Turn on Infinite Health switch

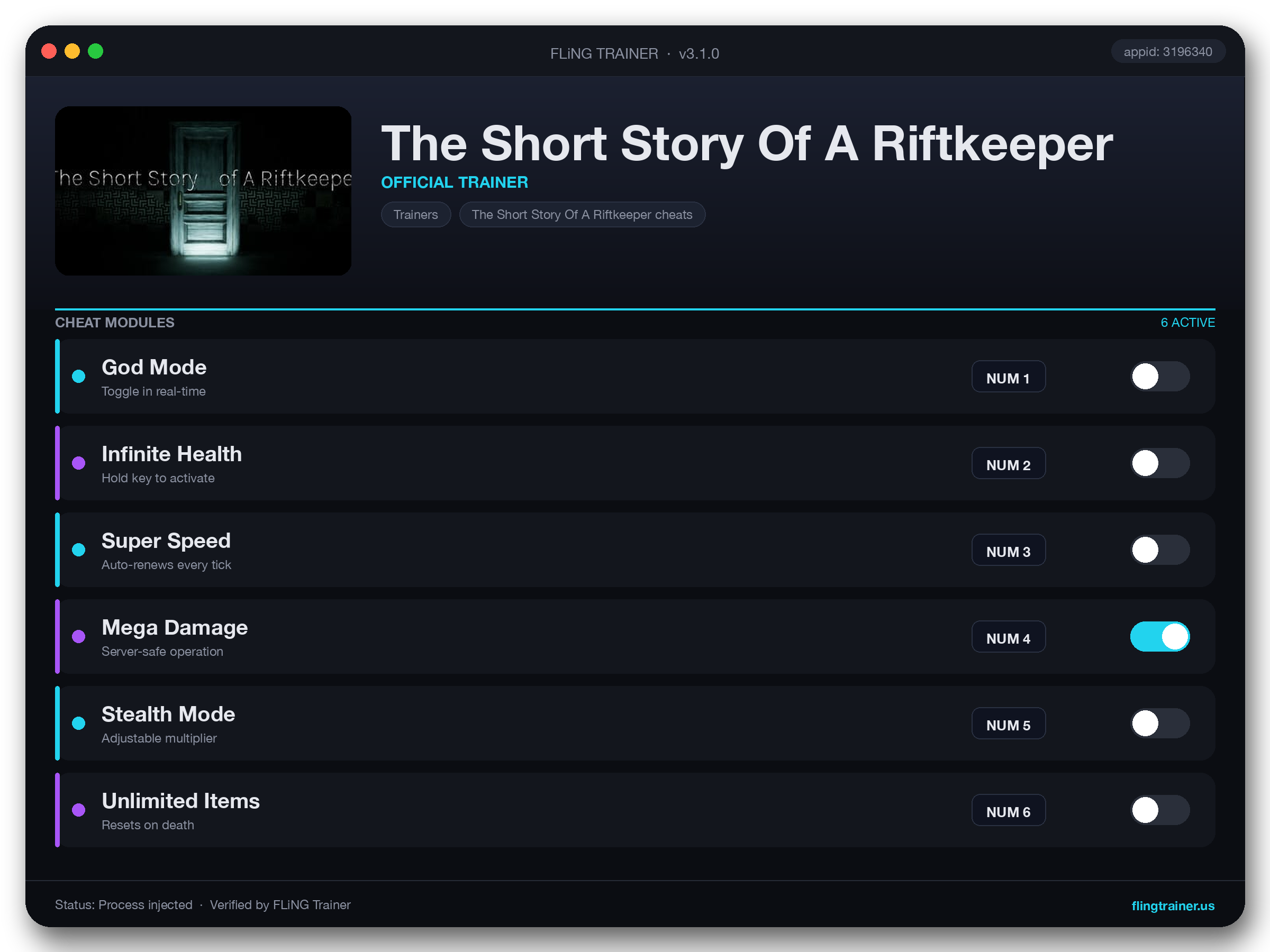(x=1160, y=463)
